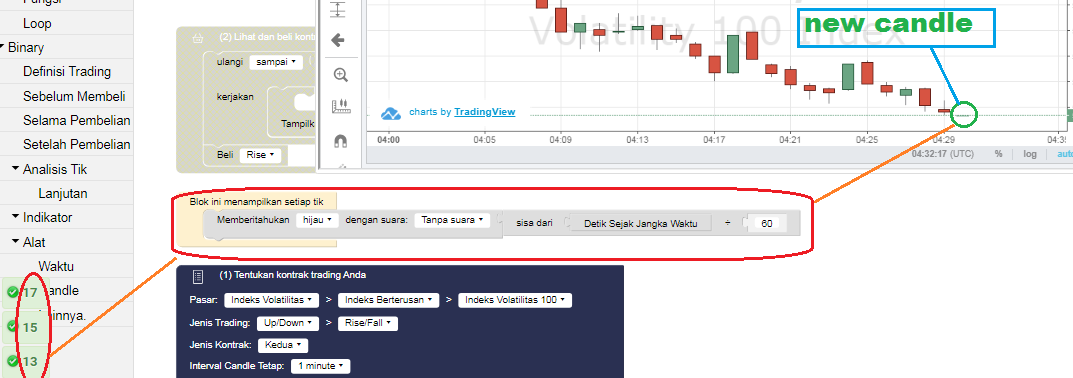
Task: Click the 04:32:17 (UTC) clock
Action: (942, 154)
